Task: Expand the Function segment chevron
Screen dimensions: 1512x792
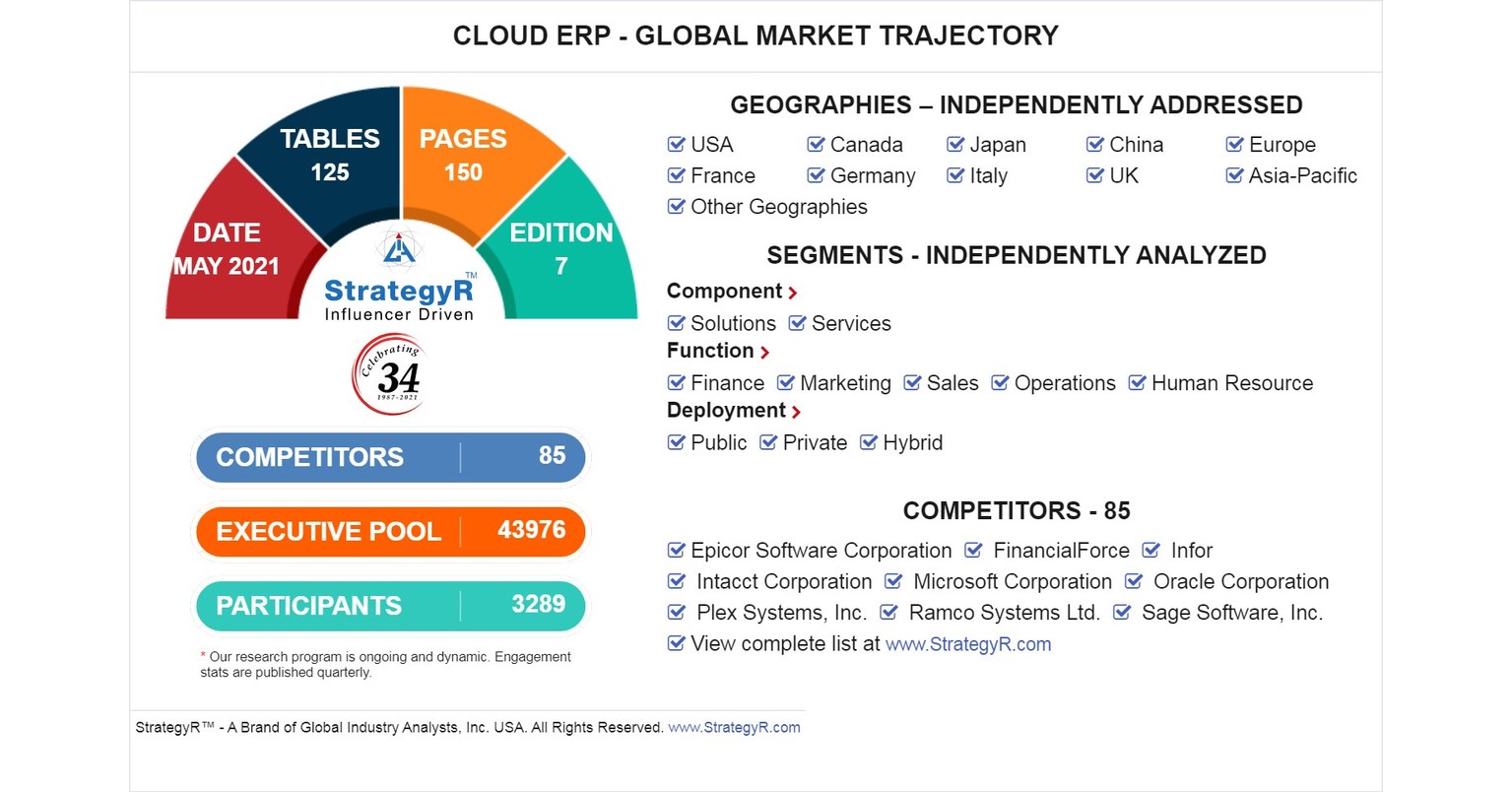Action: tap(765, 352)
